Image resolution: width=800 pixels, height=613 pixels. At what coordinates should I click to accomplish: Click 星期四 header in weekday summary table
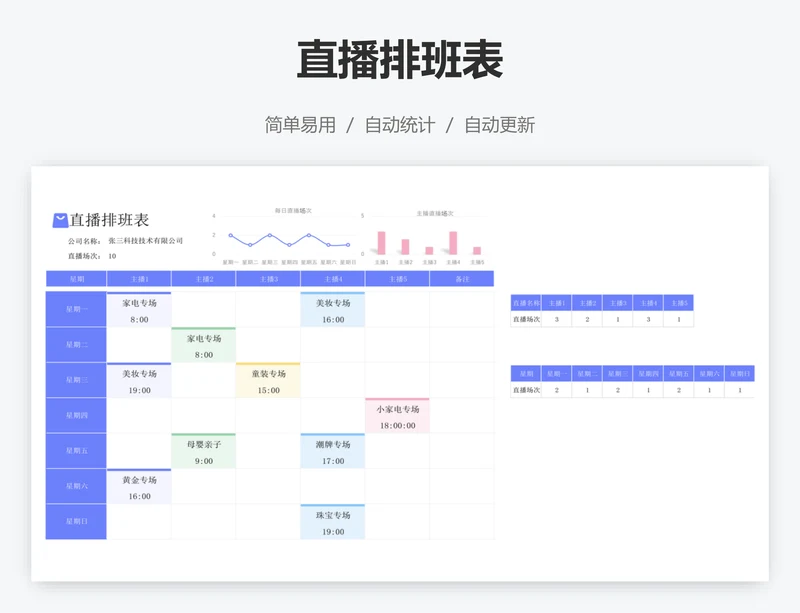[648, 374]
